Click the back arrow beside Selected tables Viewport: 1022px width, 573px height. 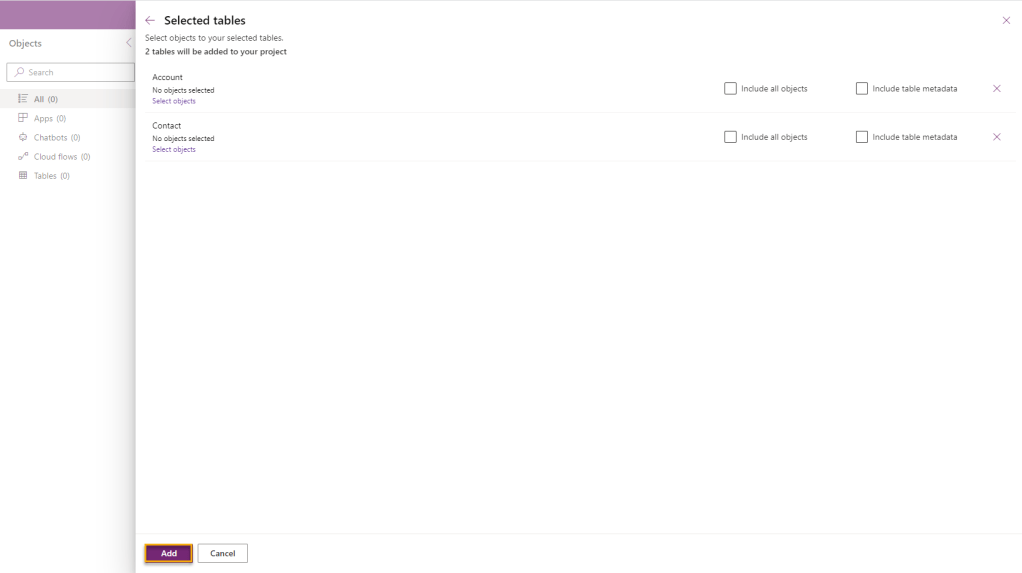pyautogui.click(x=150, y=20)
